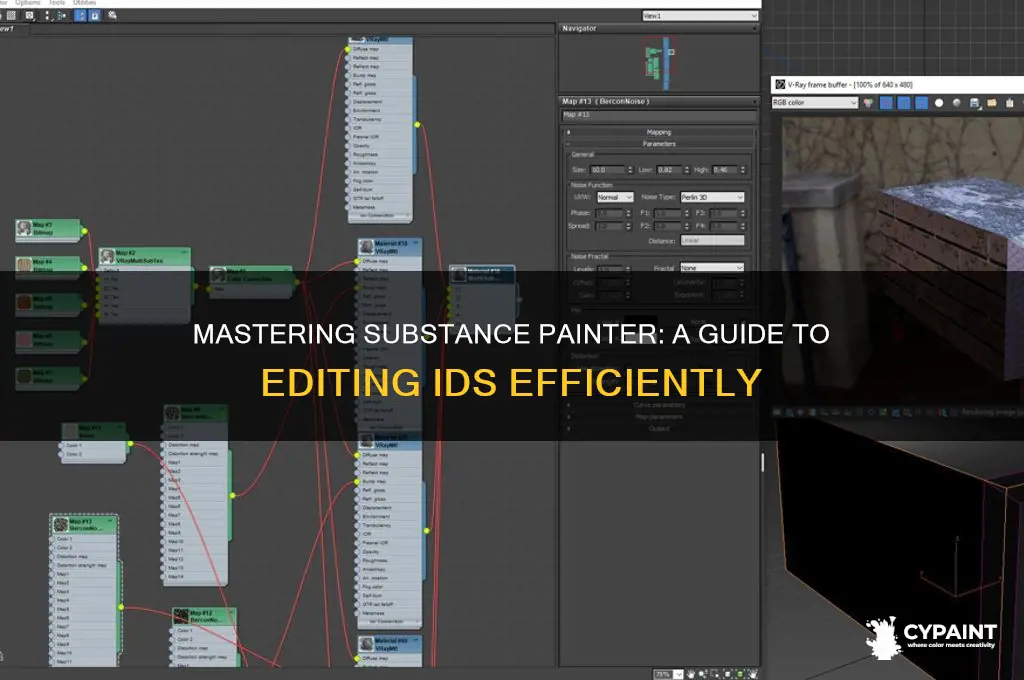Open the Options menu
Image resolution: width=1024 pixels, height=680 pixels.
(x=27, y=3)
